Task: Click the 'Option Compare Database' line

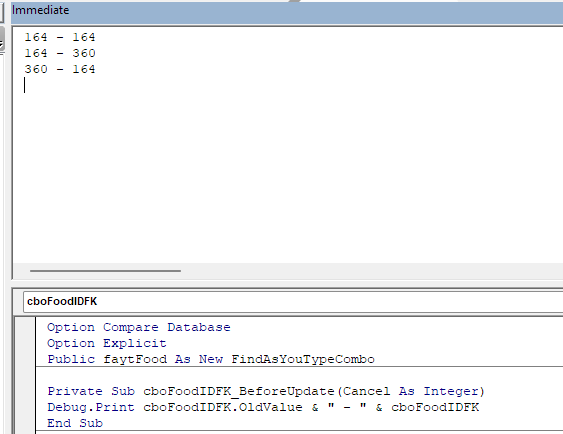Action: 139,327
